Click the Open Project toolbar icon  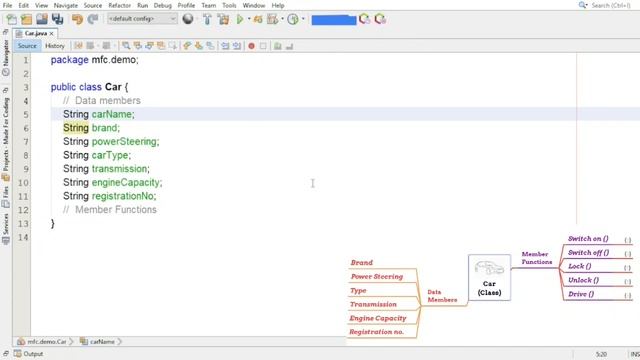tap(42, 19)
